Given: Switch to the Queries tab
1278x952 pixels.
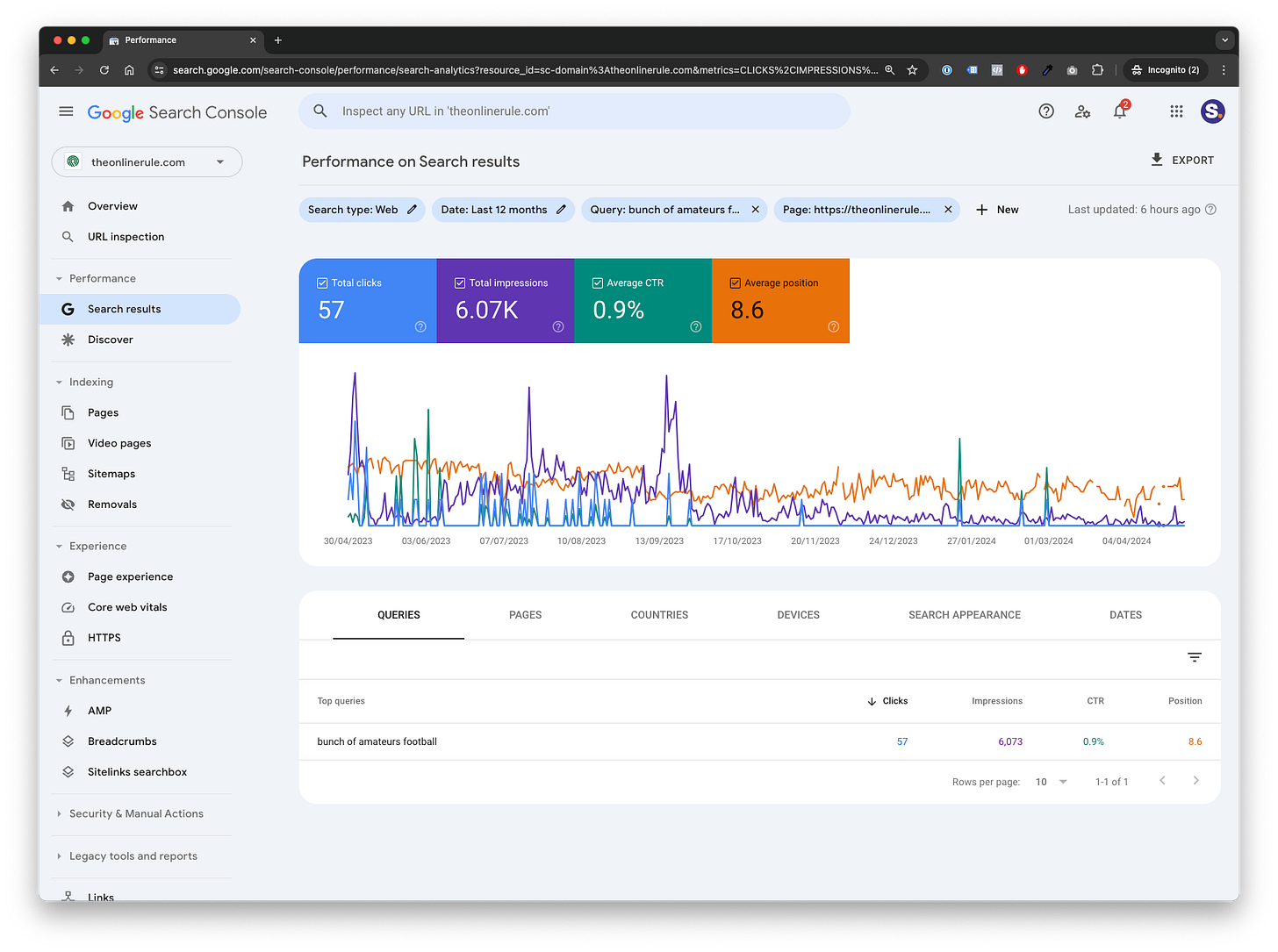Looking at the screenshot, I should pos(398,615).
